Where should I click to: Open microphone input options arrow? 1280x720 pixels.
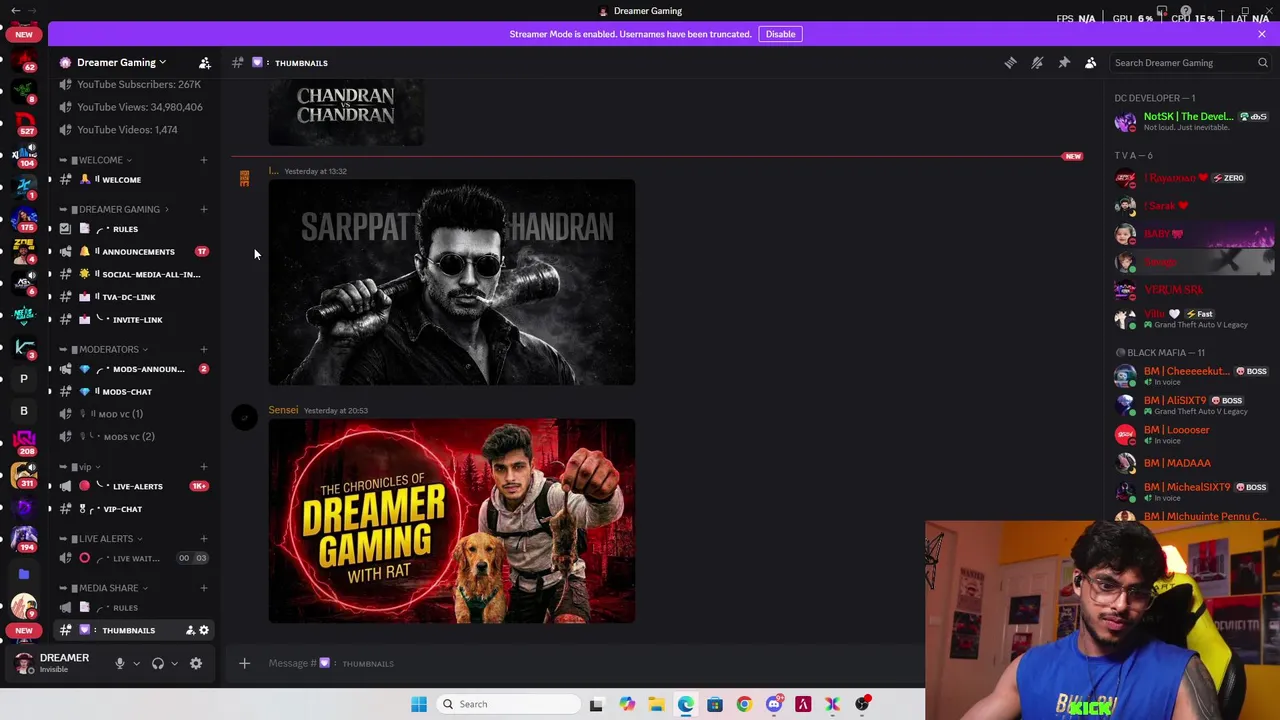[x=136, y=663]
